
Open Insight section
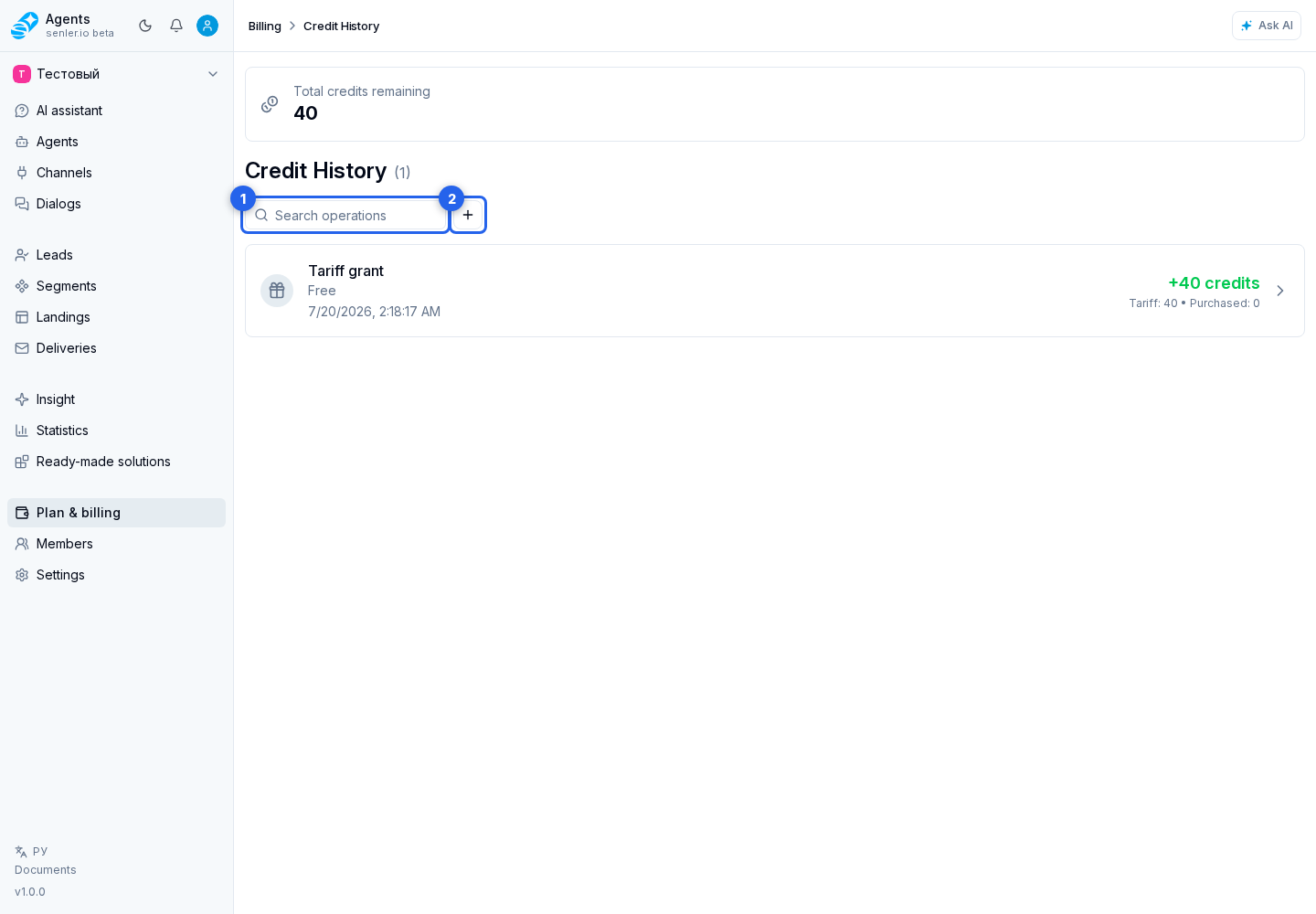click(116, 399)
